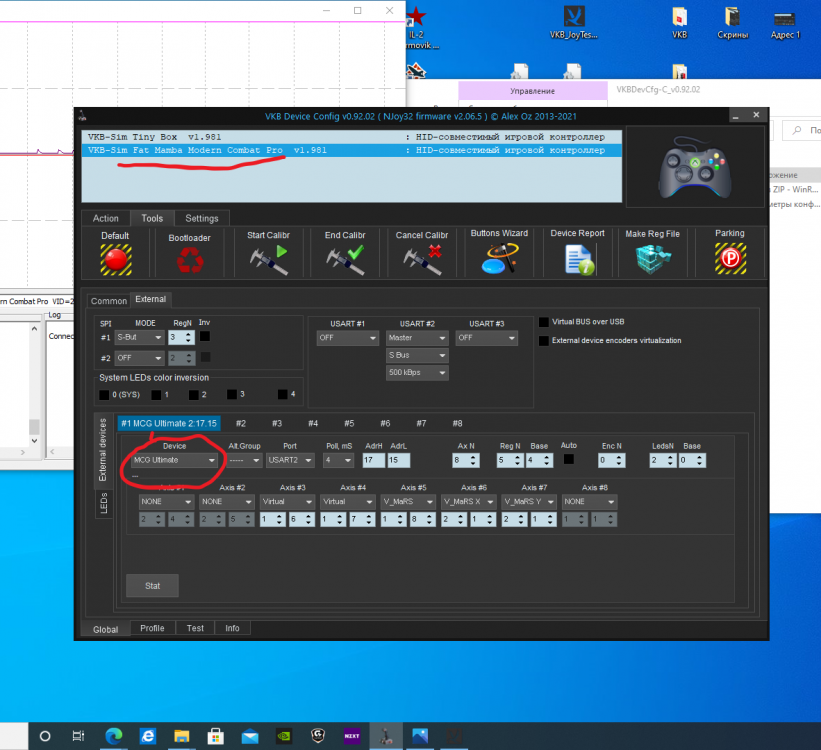Select external device tab #2
This screenshot has width=821, height=750.
pos(241,423)
